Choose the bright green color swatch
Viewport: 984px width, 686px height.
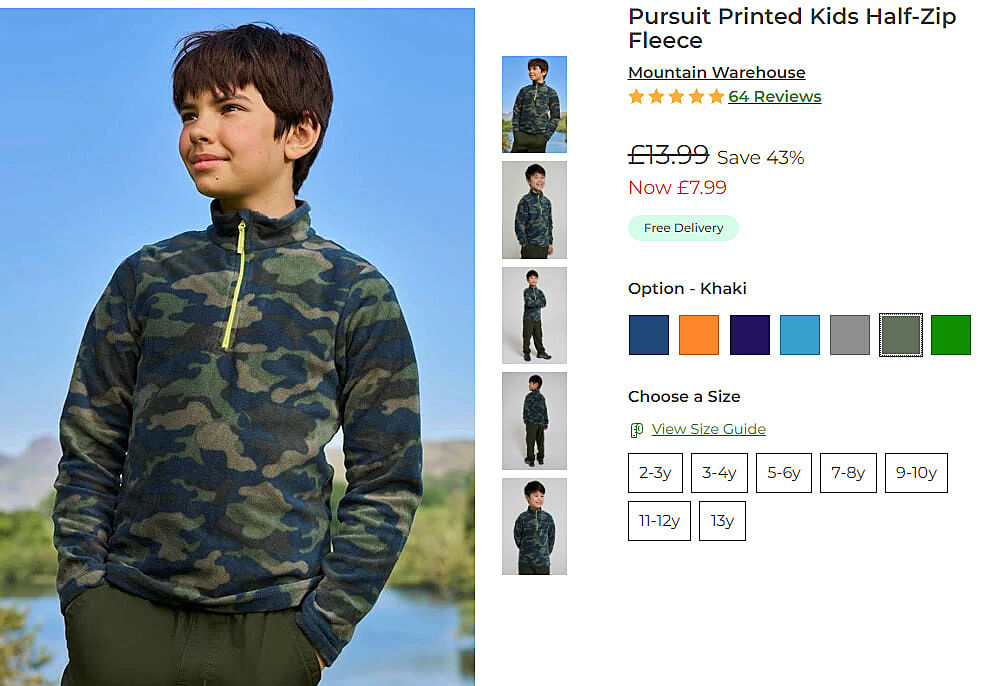(x=950, y=335)
